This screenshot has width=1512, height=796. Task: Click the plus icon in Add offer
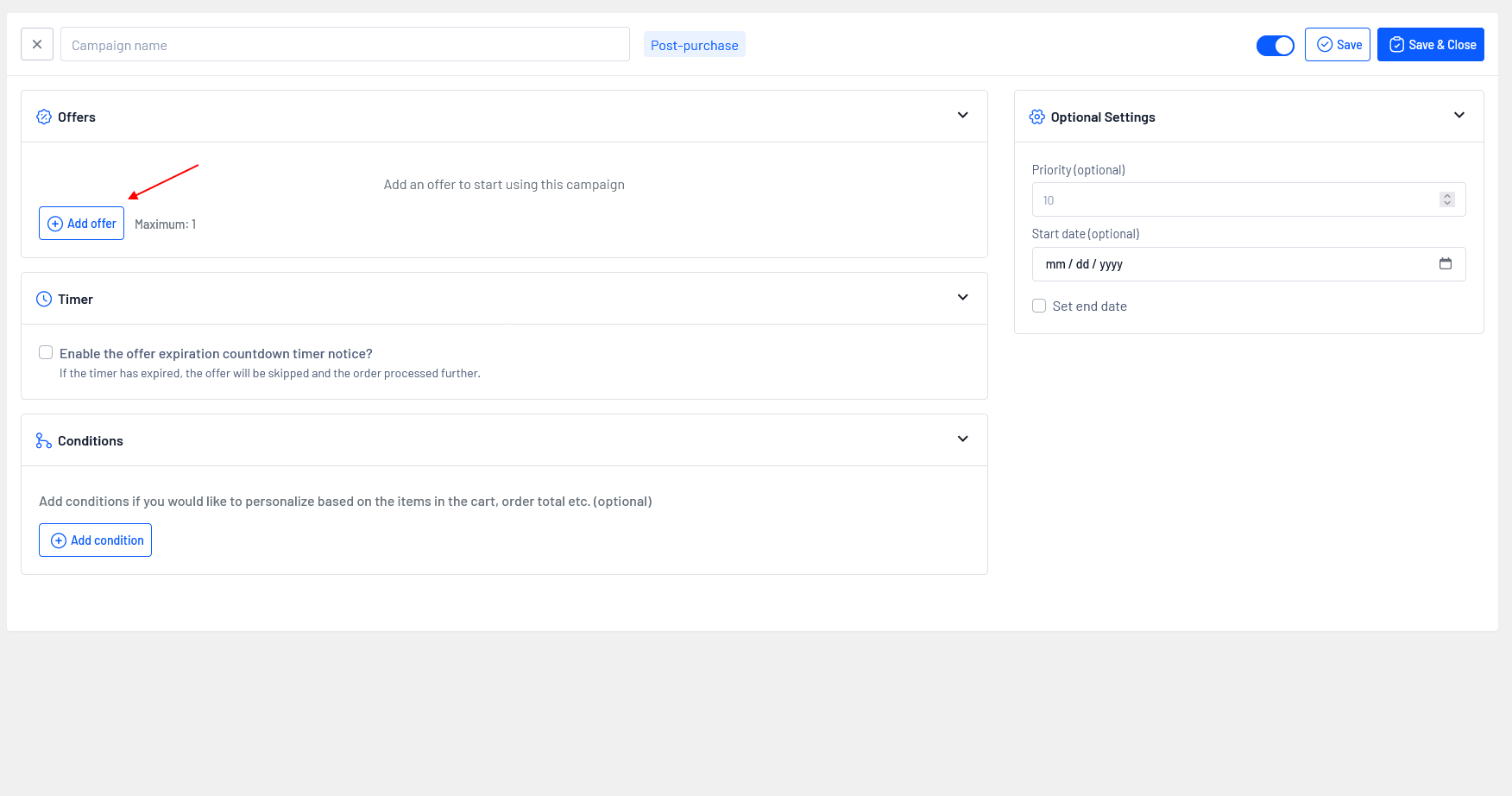pyautogui.click(x=55, y=224)
